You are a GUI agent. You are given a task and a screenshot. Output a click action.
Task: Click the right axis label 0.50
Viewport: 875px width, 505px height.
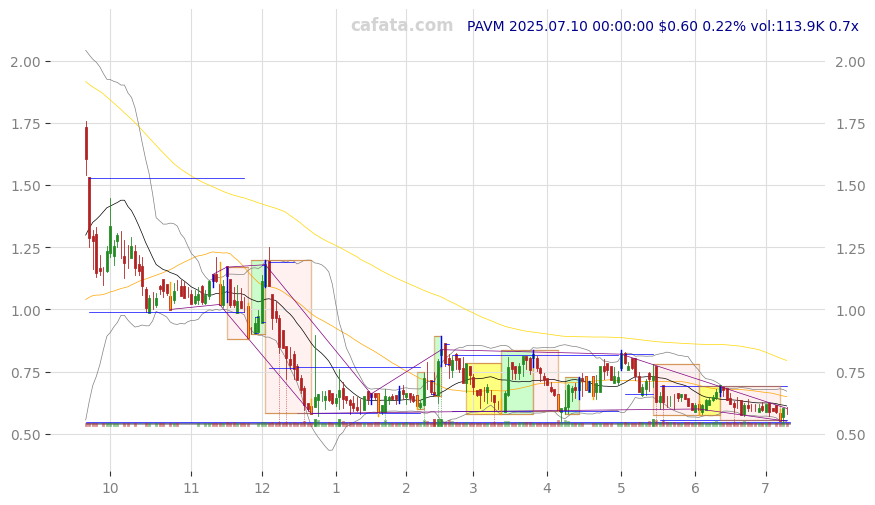click(x=850, y=435)
